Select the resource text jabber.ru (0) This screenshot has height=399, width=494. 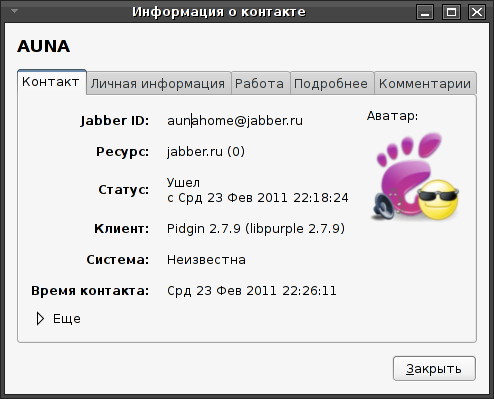tap(206, 152)
